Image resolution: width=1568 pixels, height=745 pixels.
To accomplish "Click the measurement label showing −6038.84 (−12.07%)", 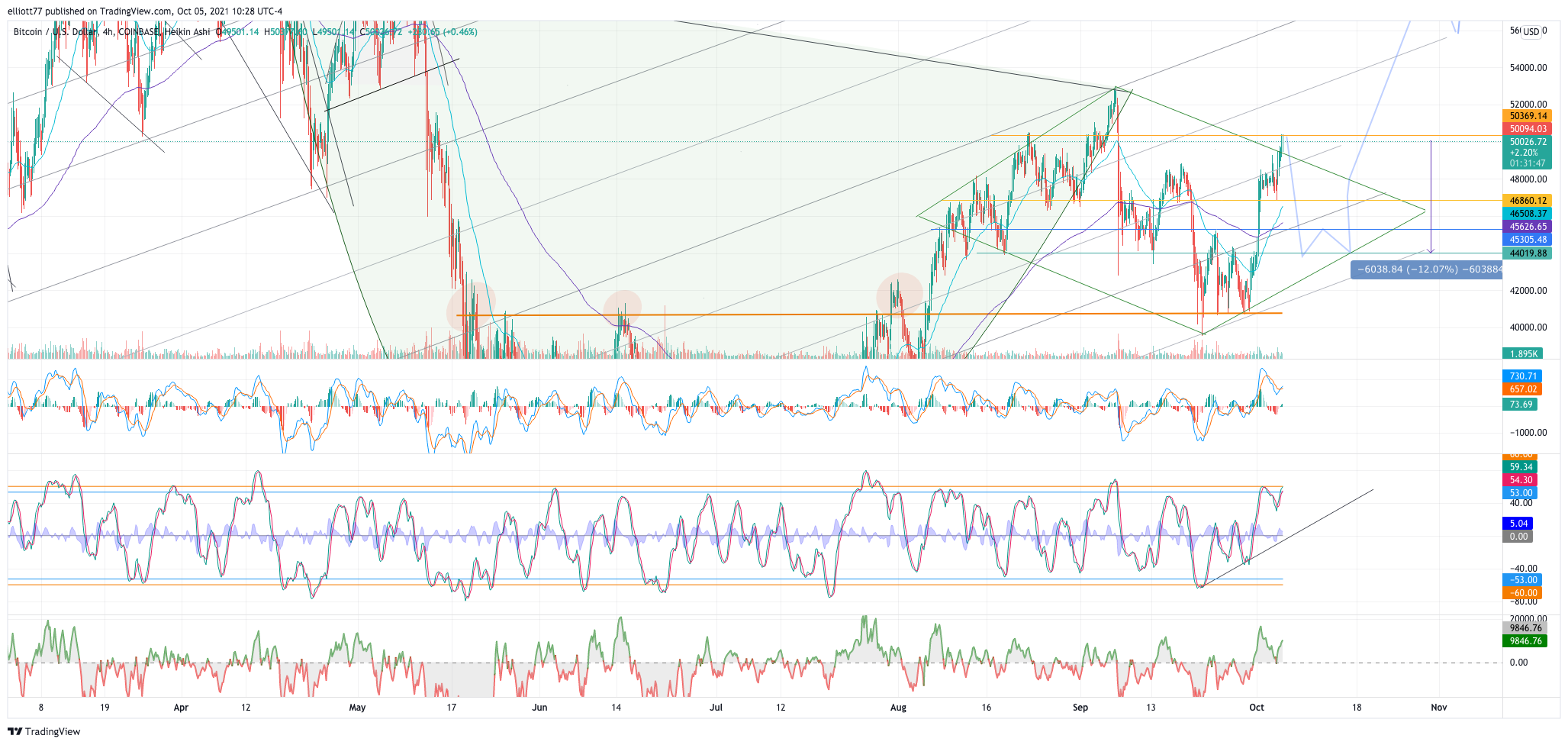I will click(x=1427, y=269).
